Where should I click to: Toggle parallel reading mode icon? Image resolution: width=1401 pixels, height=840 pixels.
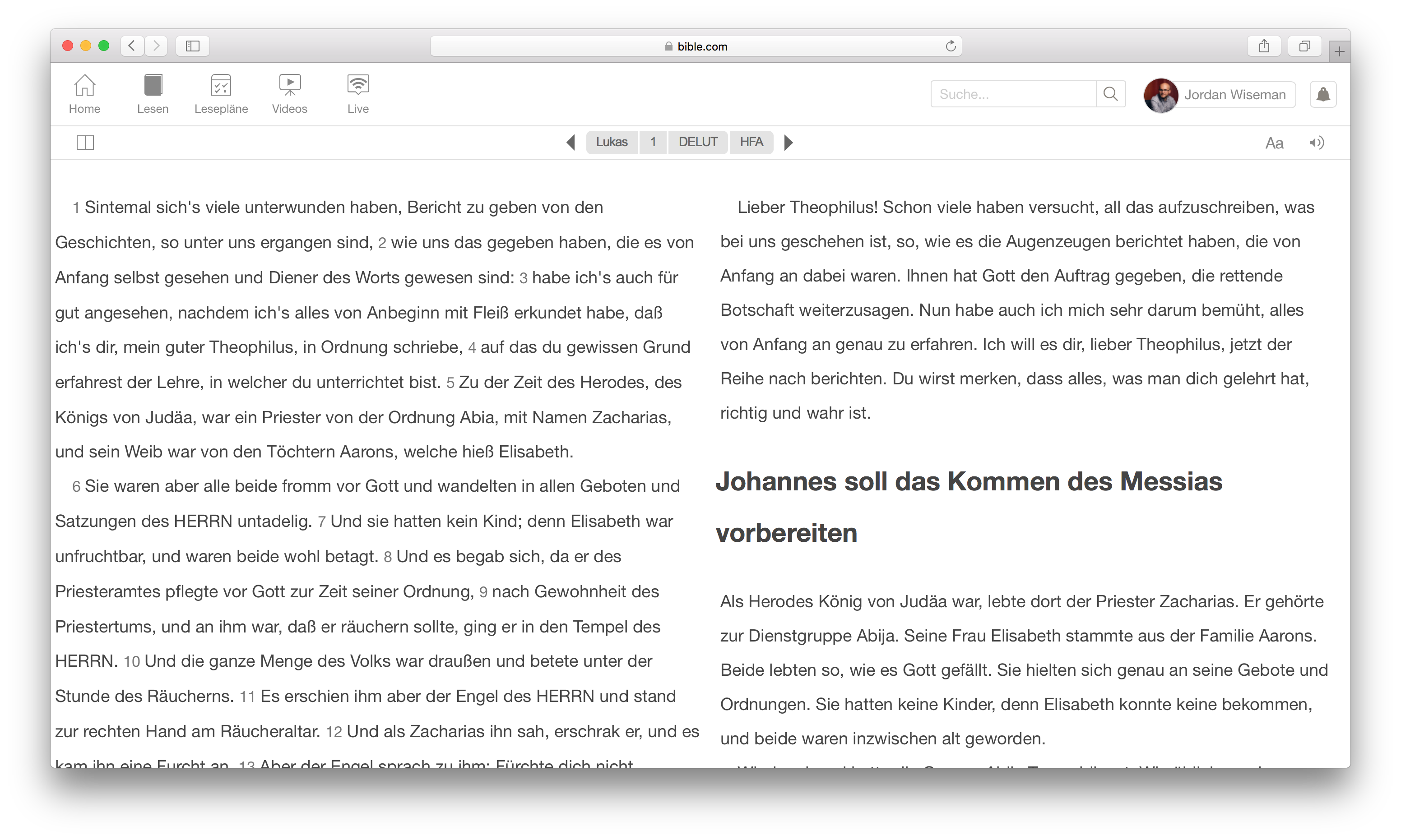click(85, 143)
